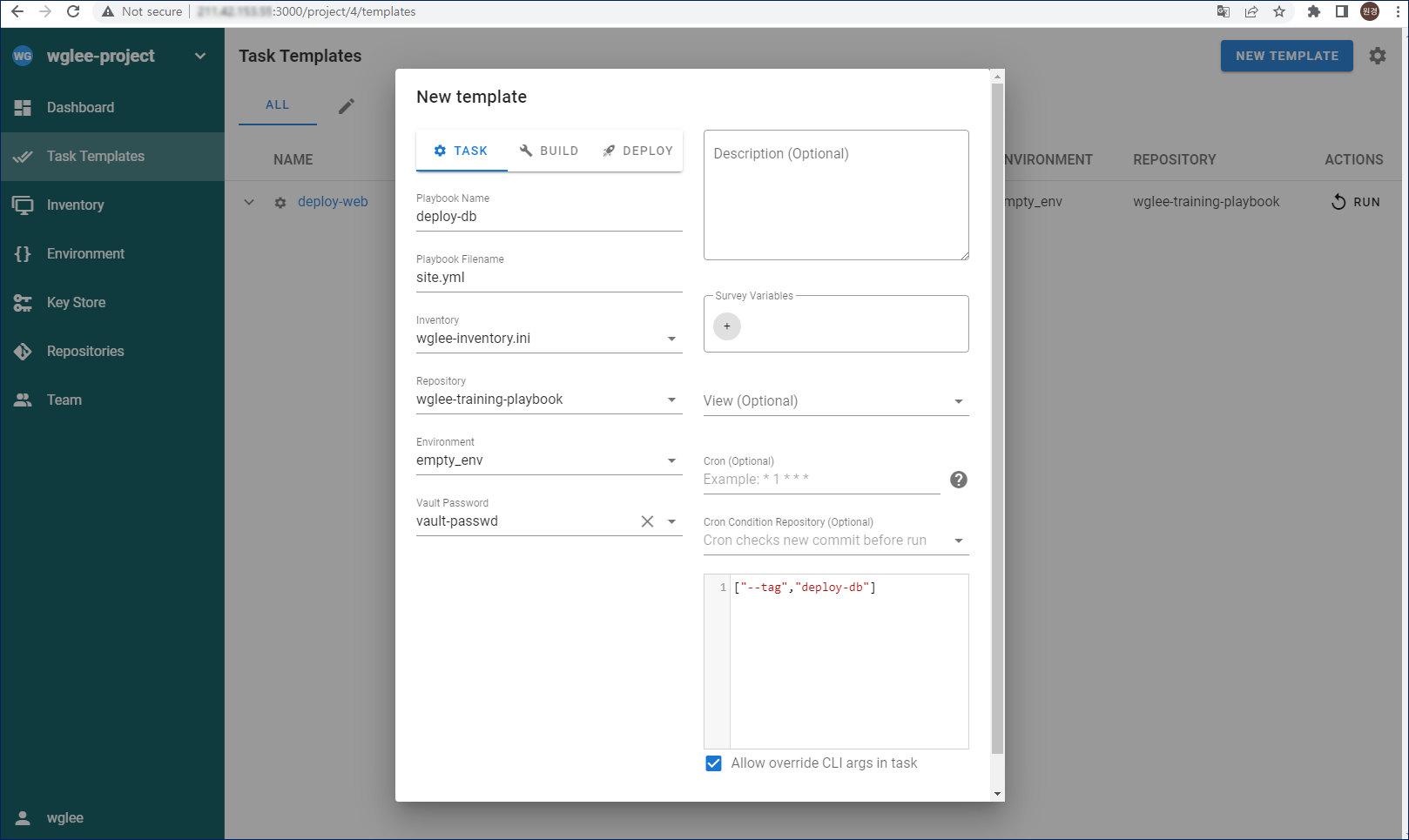This screenshot has width=1409, height=840.
Task: Open the Environment dropdown empty_env
Action: (x=549, y=460)
